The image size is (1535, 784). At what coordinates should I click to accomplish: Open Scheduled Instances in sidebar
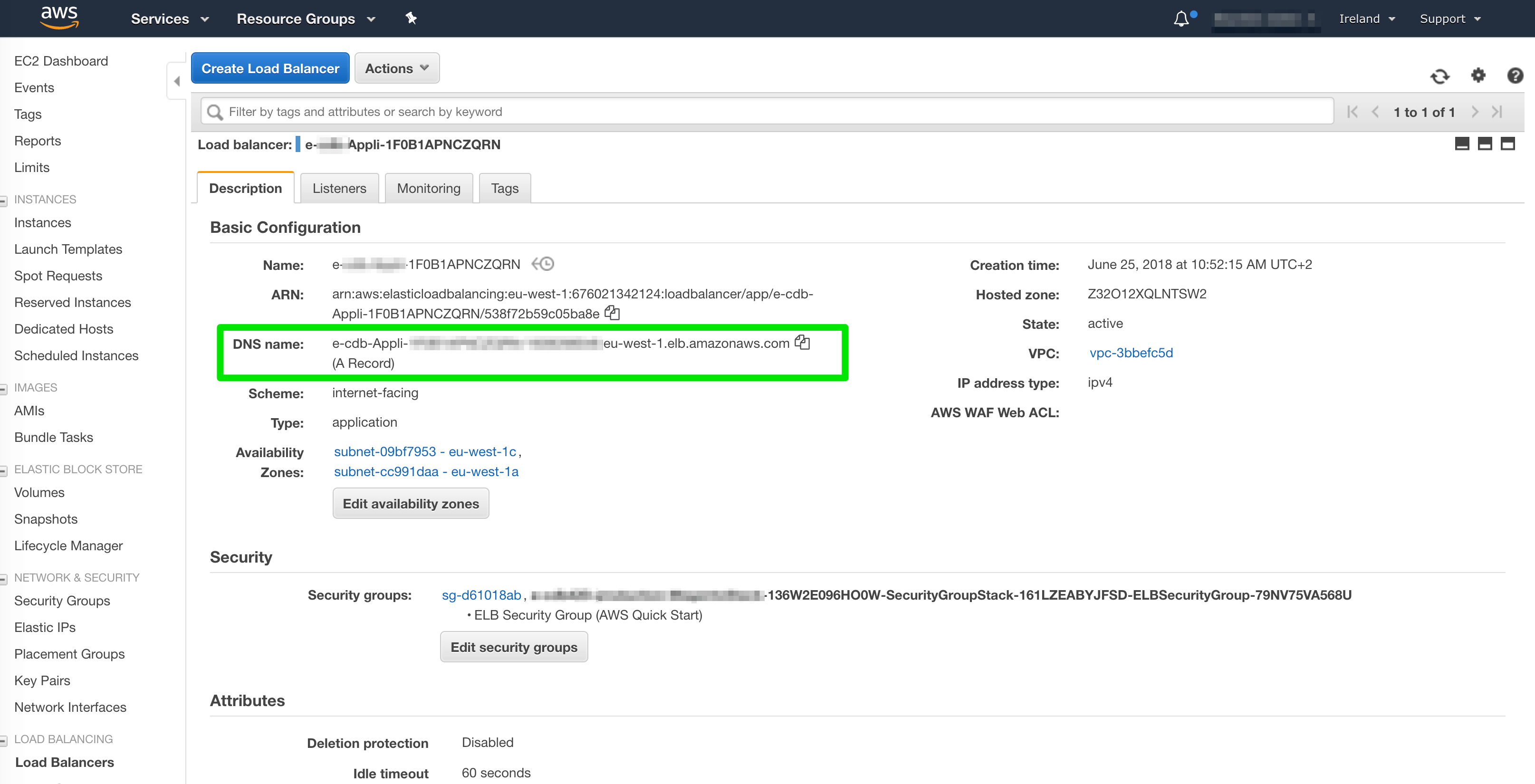76,356
